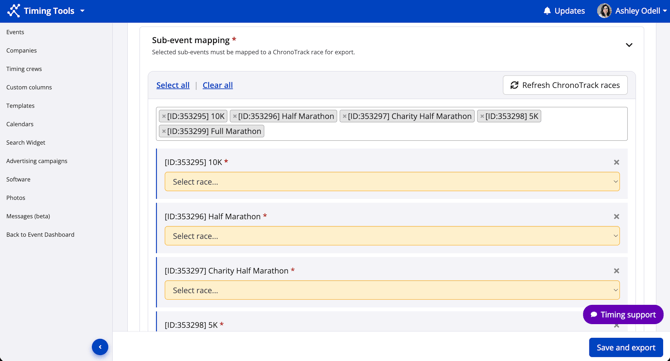Click the [ID:353296] Half Marathon row label
The width and height of the screenshot is (670, 361).
tap(212, 217)
